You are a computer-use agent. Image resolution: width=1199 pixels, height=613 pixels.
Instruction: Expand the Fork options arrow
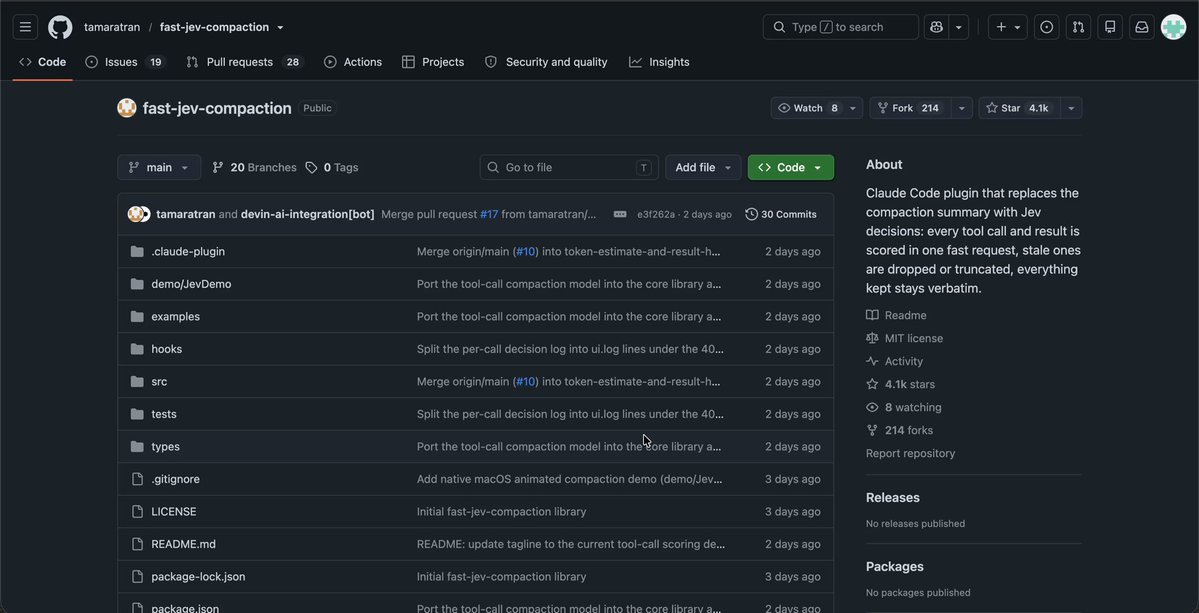pos(962,108)
